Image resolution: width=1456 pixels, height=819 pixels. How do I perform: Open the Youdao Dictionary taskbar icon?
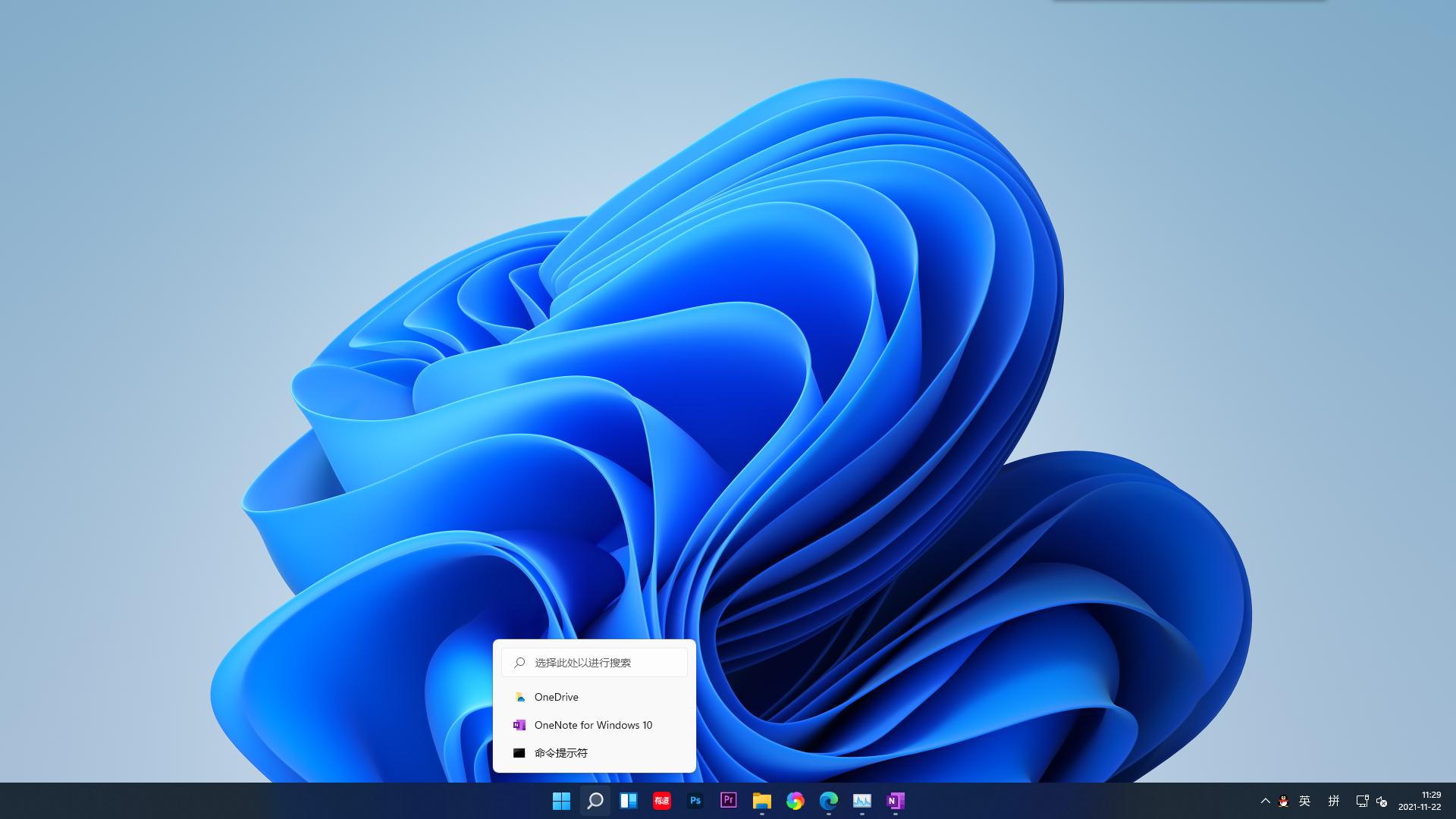click(661, 801)
